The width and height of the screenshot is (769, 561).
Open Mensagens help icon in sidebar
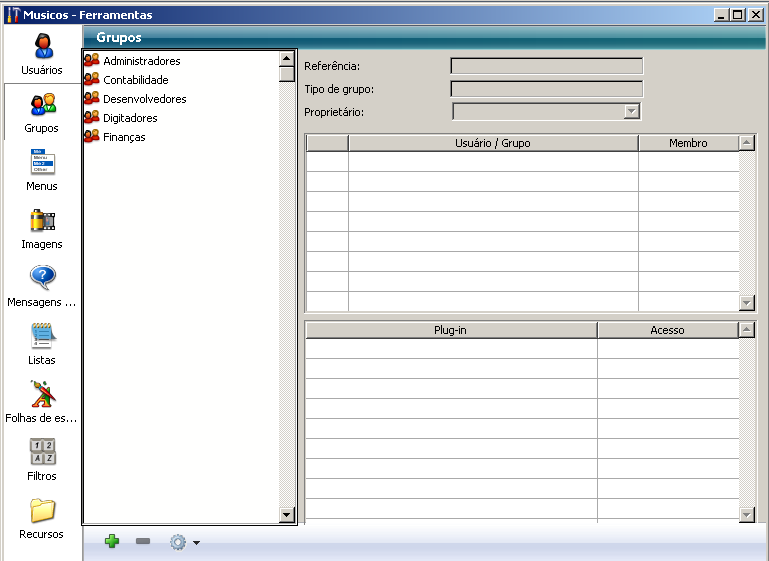tap(42, 279)
